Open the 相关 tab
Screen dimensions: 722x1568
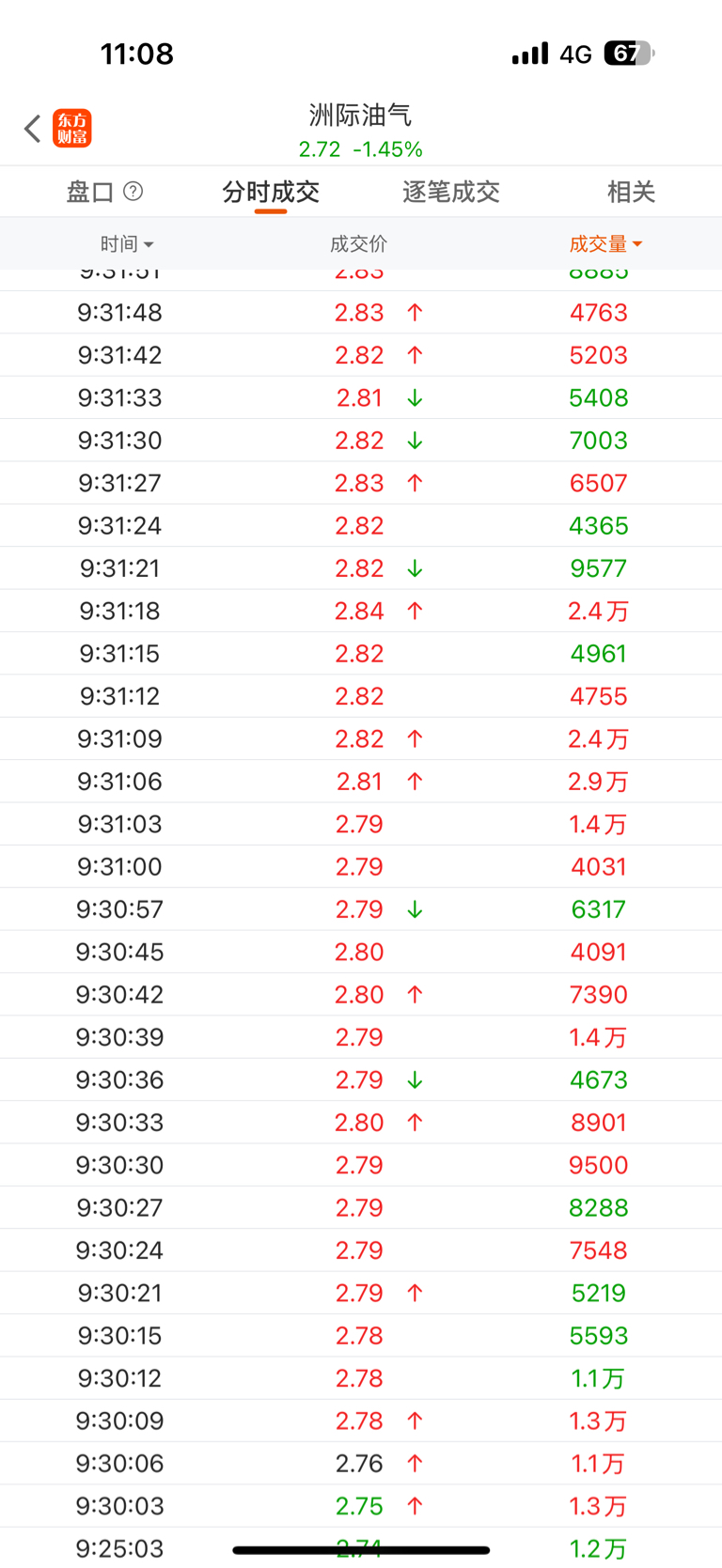[630, 193]
